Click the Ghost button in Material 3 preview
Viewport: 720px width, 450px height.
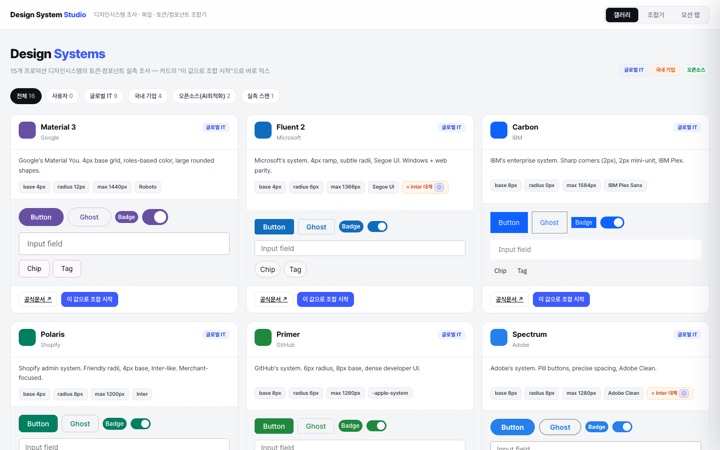89,217
